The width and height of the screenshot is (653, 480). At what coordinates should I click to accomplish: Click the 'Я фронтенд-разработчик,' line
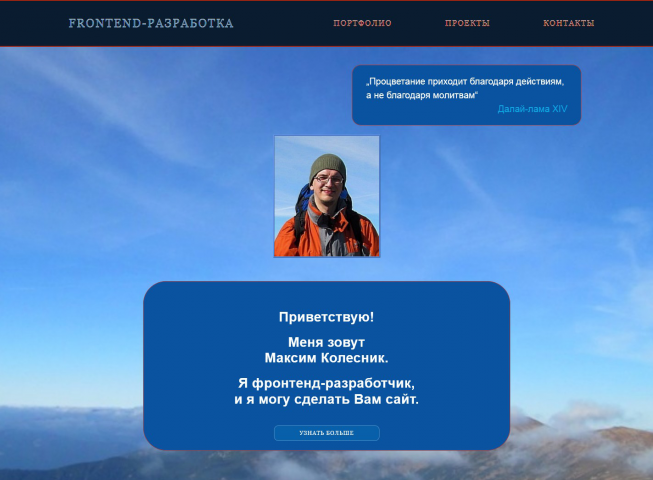[x=326, y=383]
